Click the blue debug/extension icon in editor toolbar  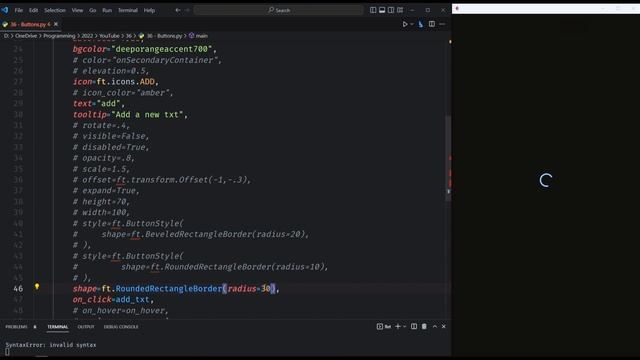tap(421, 24)
